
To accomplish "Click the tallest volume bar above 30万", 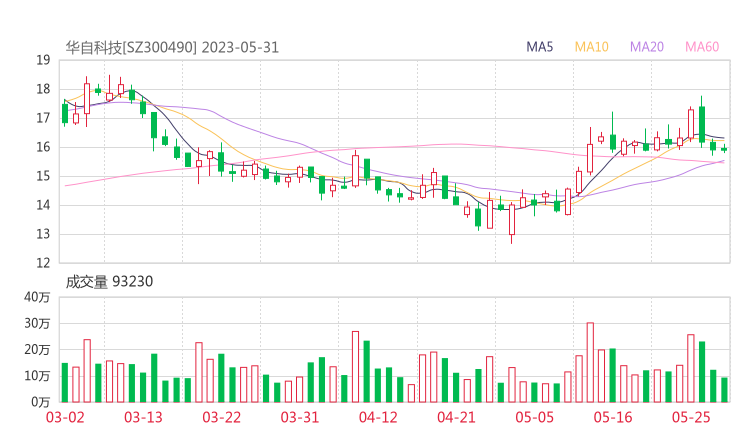I will (x=590, y=363).
